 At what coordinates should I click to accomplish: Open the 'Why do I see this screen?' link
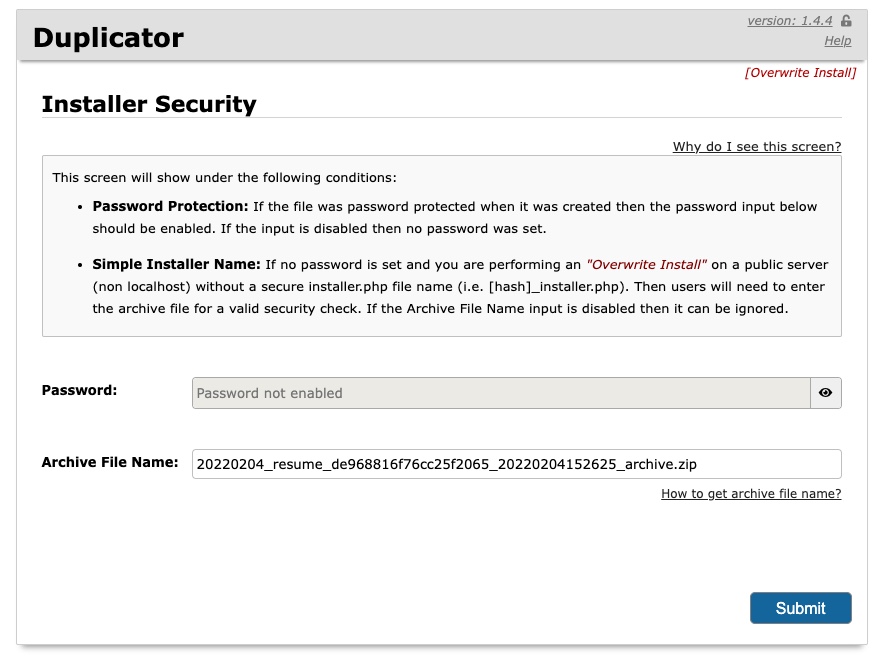757,146
